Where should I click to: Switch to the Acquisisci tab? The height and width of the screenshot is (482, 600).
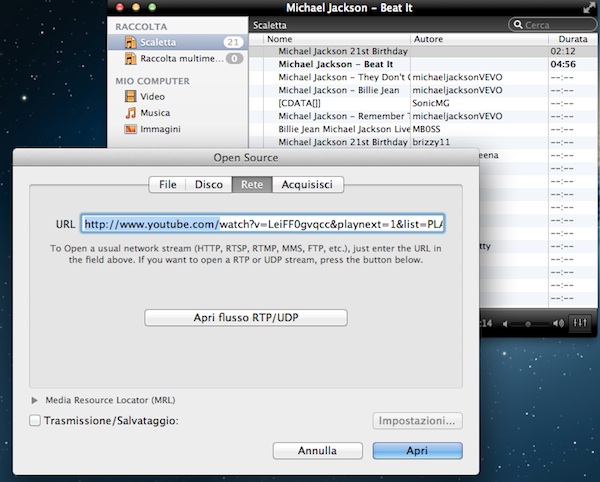coord(307,184)
